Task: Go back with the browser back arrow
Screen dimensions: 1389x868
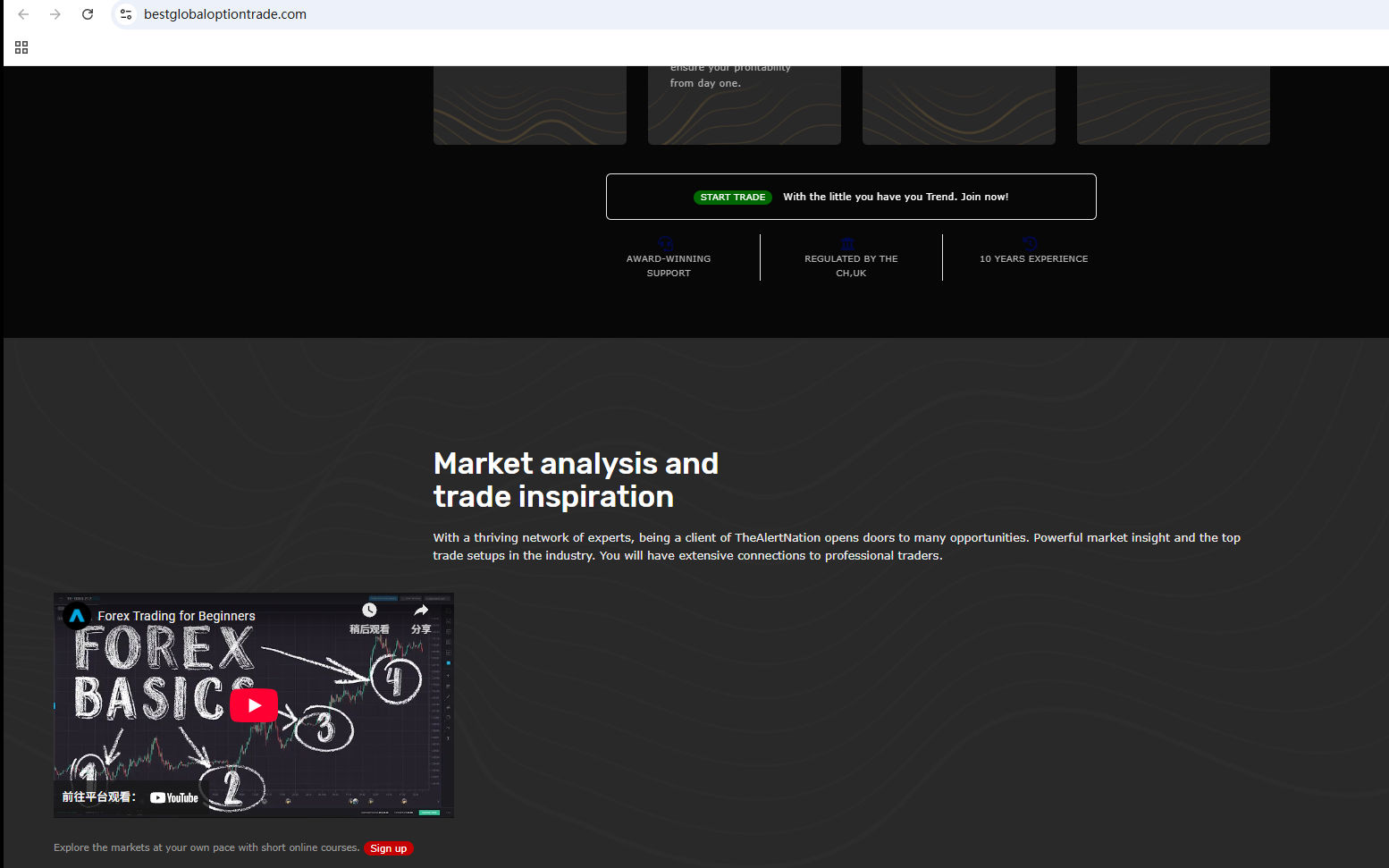Action: click(x=23, y=14)
